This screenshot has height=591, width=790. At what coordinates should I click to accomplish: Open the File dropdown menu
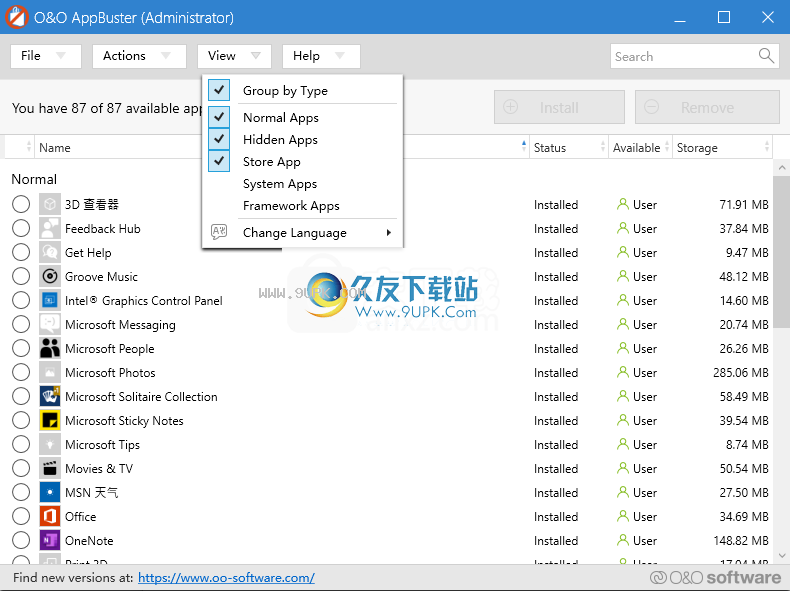[x=46, y=56]
